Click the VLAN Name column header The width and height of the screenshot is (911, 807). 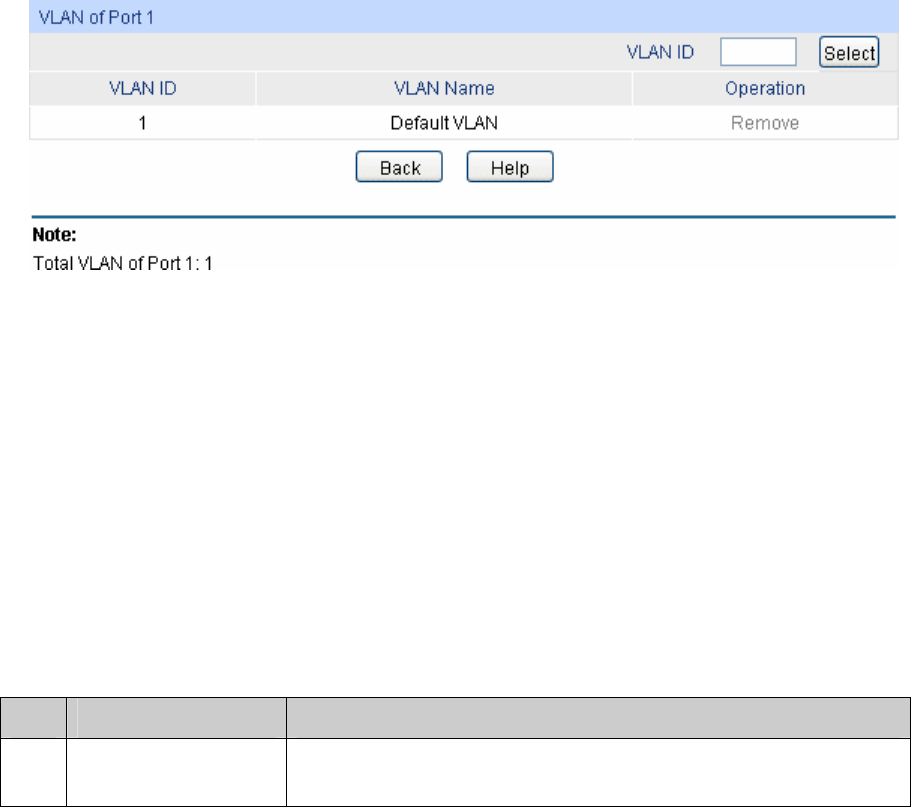click(x=444, y=88)
